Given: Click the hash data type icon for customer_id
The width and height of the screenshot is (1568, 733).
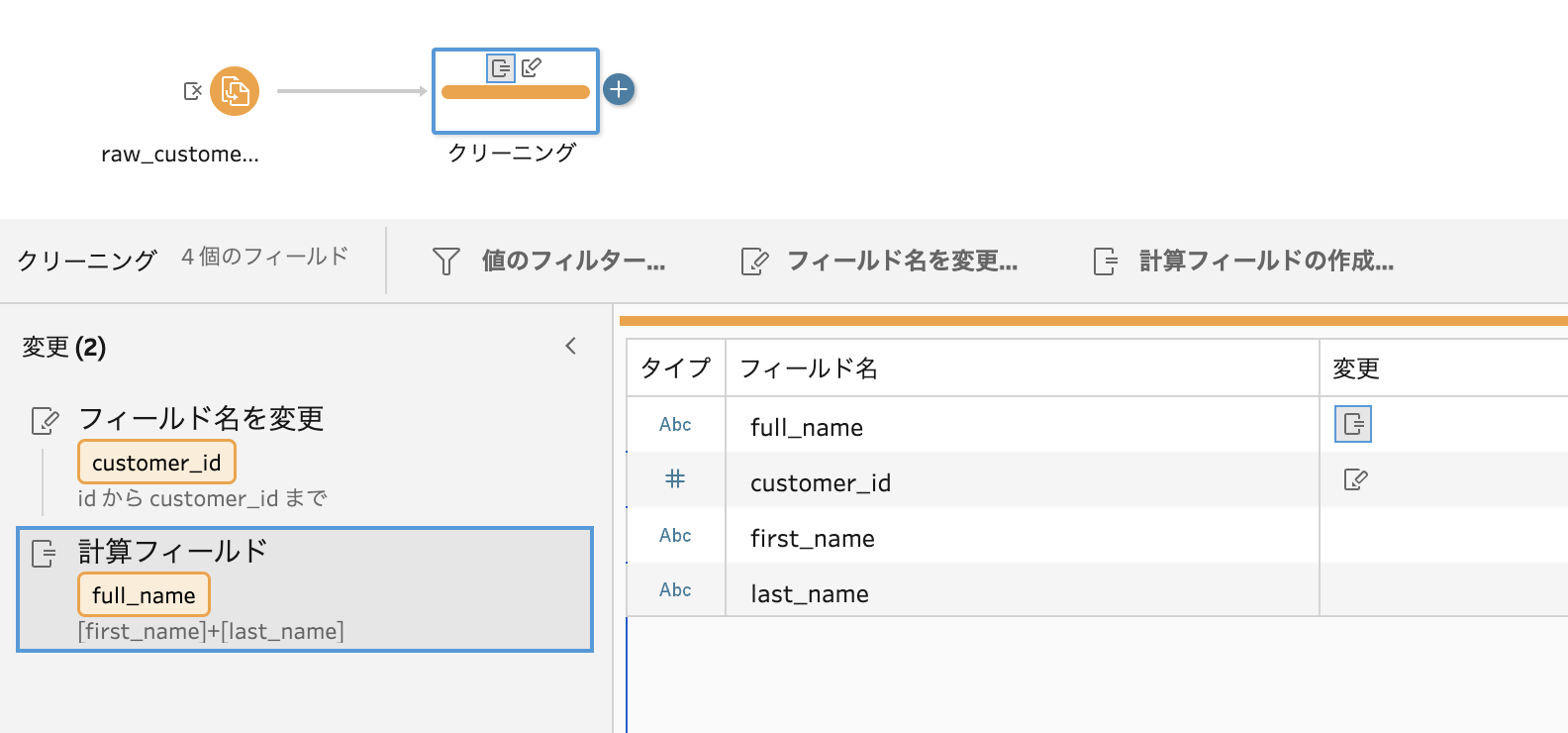Looking at the screenshot, I should click(x=675, y=479).
